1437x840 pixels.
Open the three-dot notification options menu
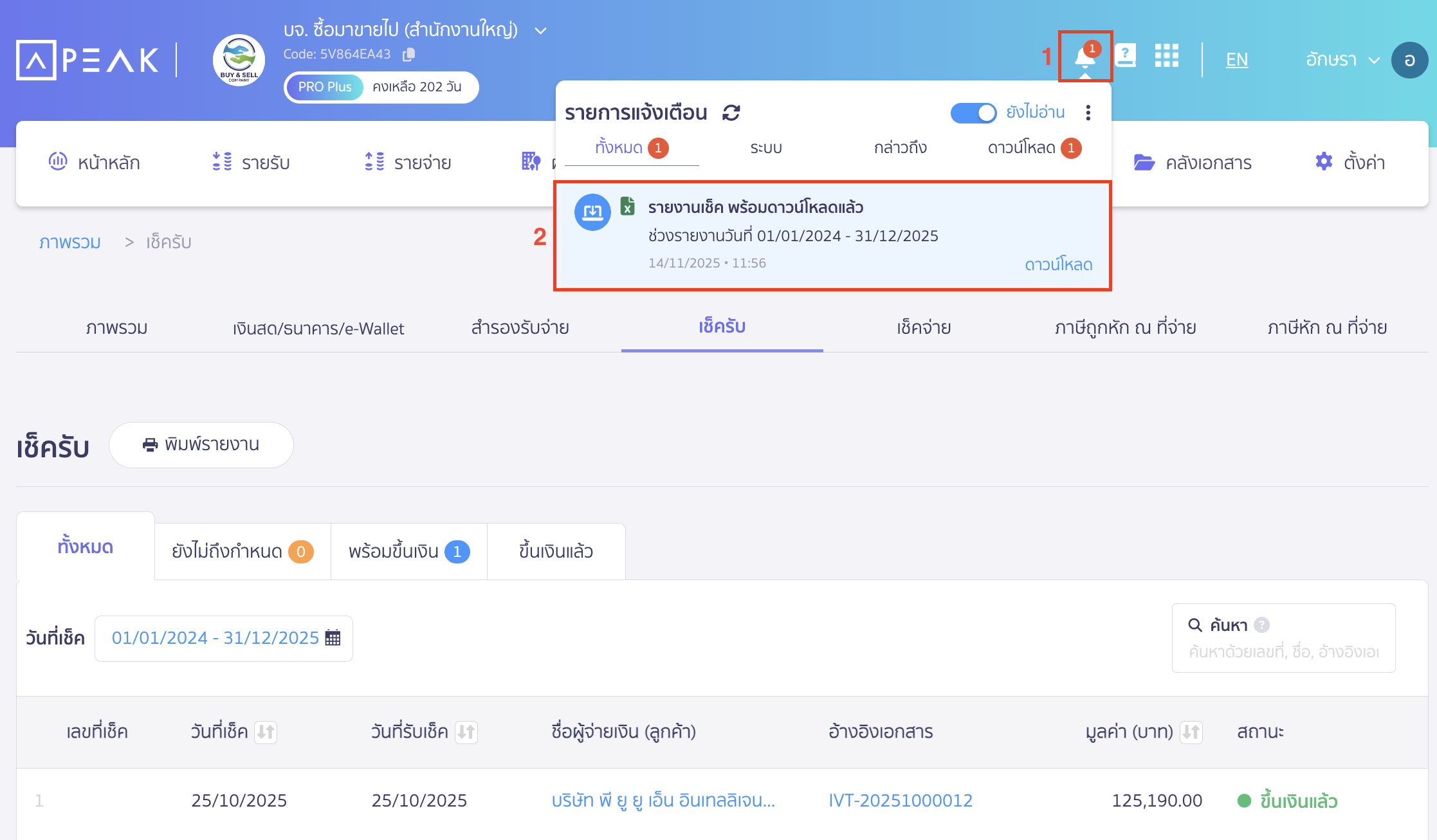pyautogui.click(x=1088, y=113)
